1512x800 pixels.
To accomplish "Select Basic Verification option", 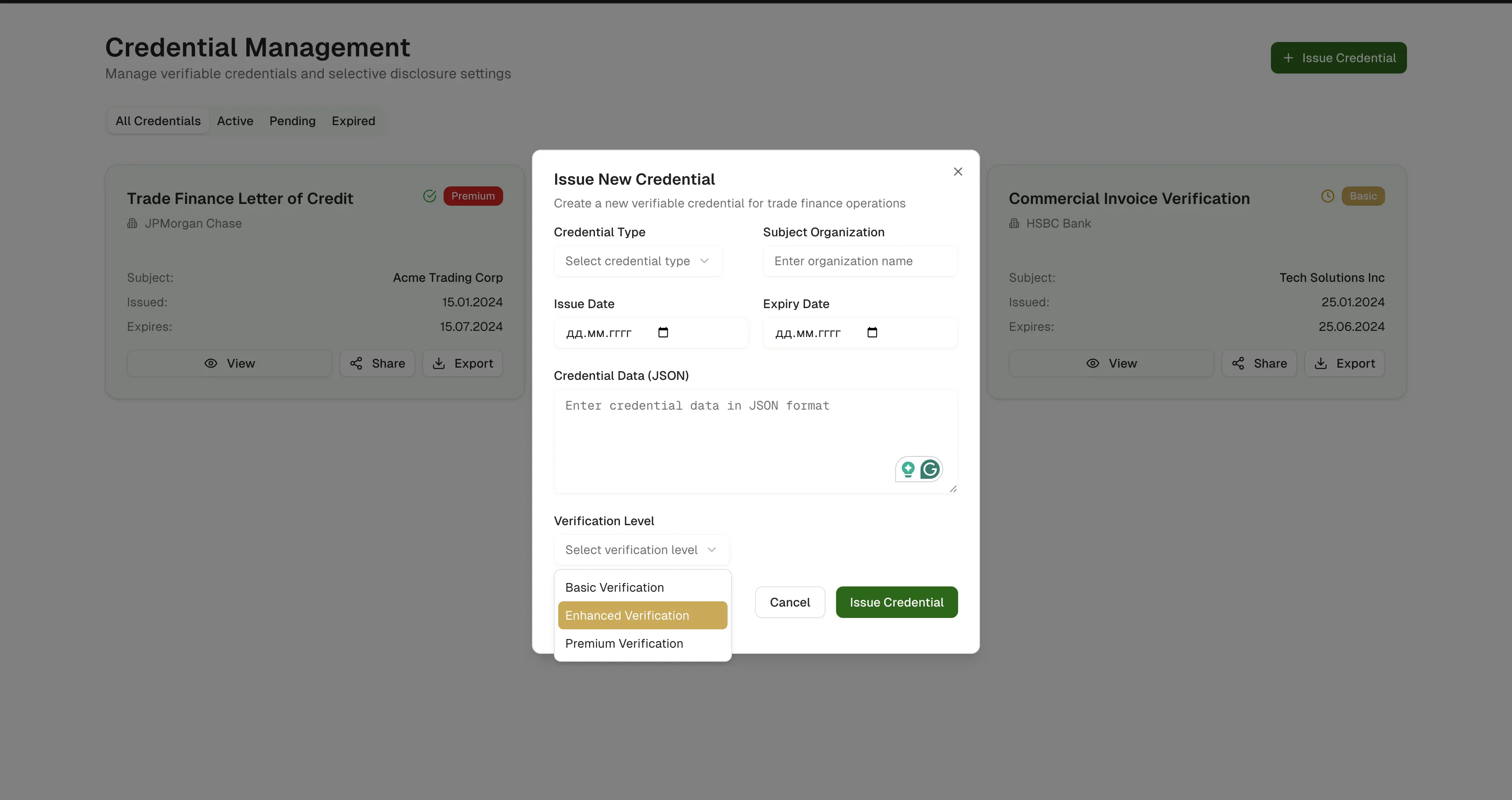I will coord(615,587).
